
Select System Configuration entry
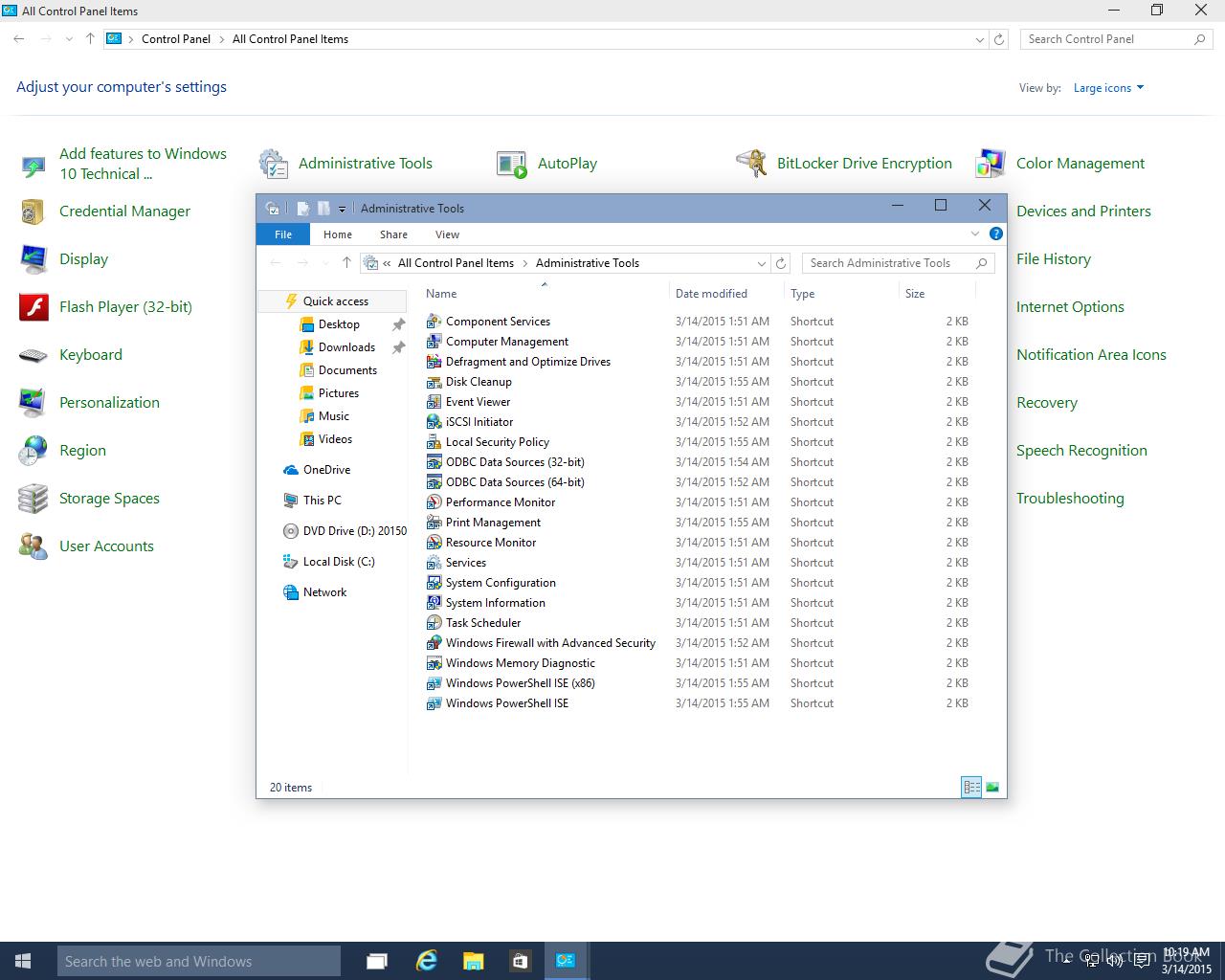click(501, 583)
